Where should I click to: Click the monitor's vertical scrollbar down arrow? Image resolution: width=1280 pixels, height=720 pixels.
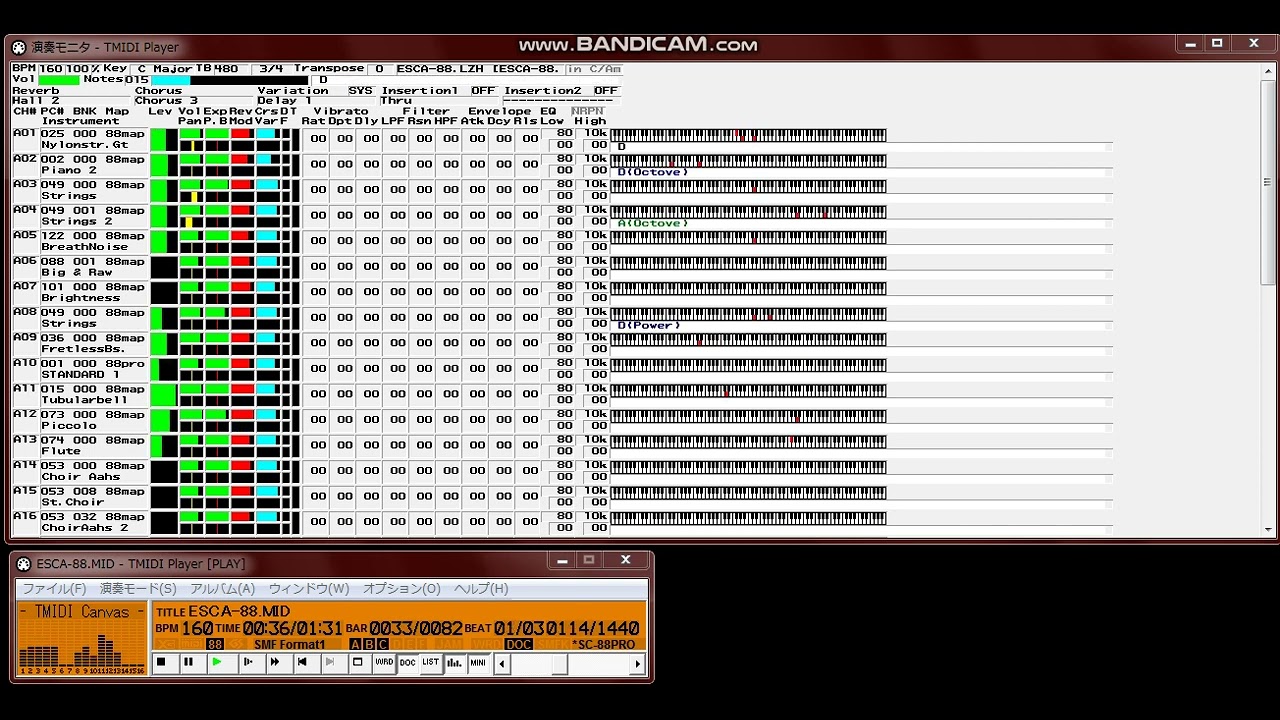point(1268,529)
